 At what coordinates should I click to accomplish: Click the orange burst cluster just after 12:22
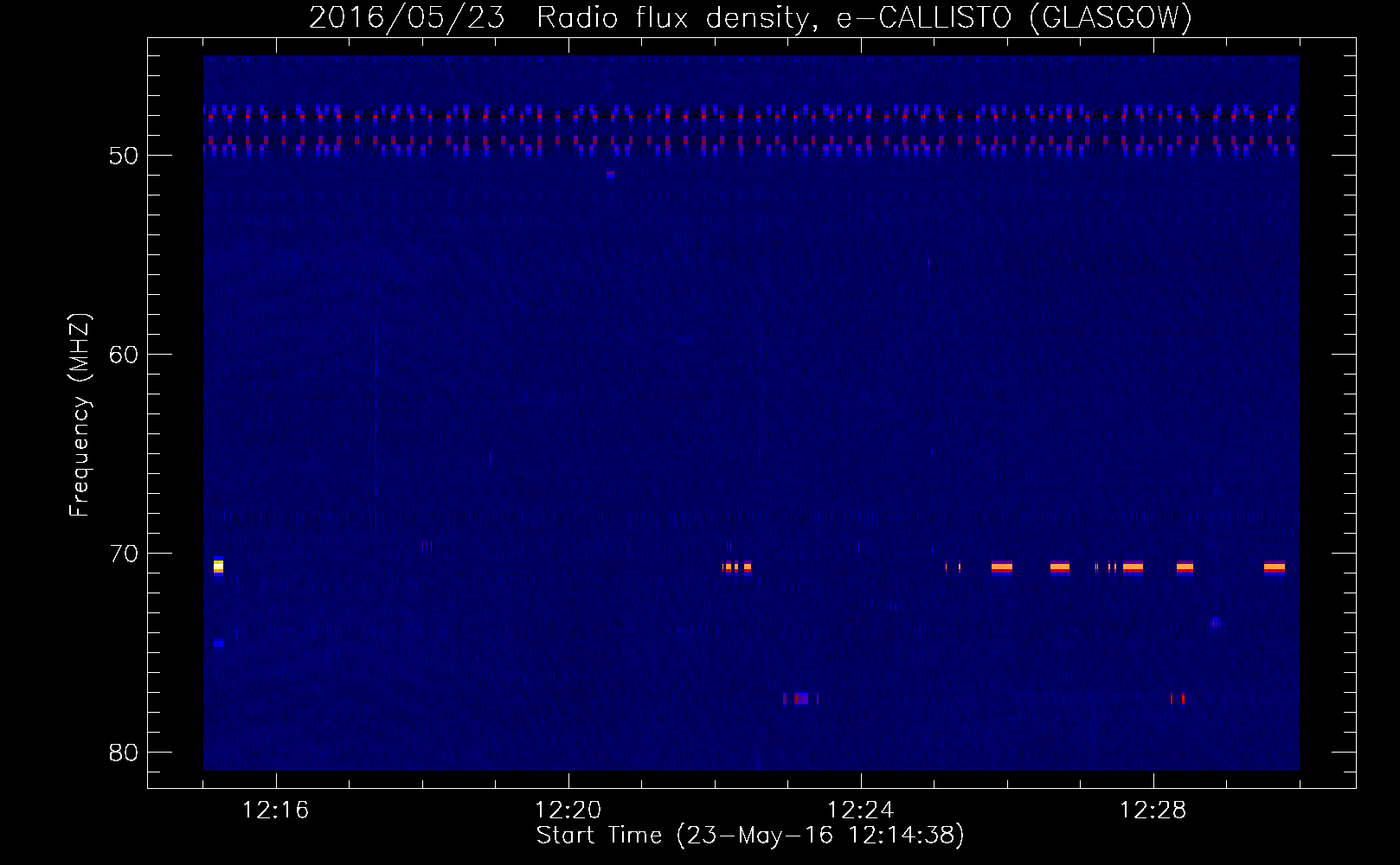737,567
